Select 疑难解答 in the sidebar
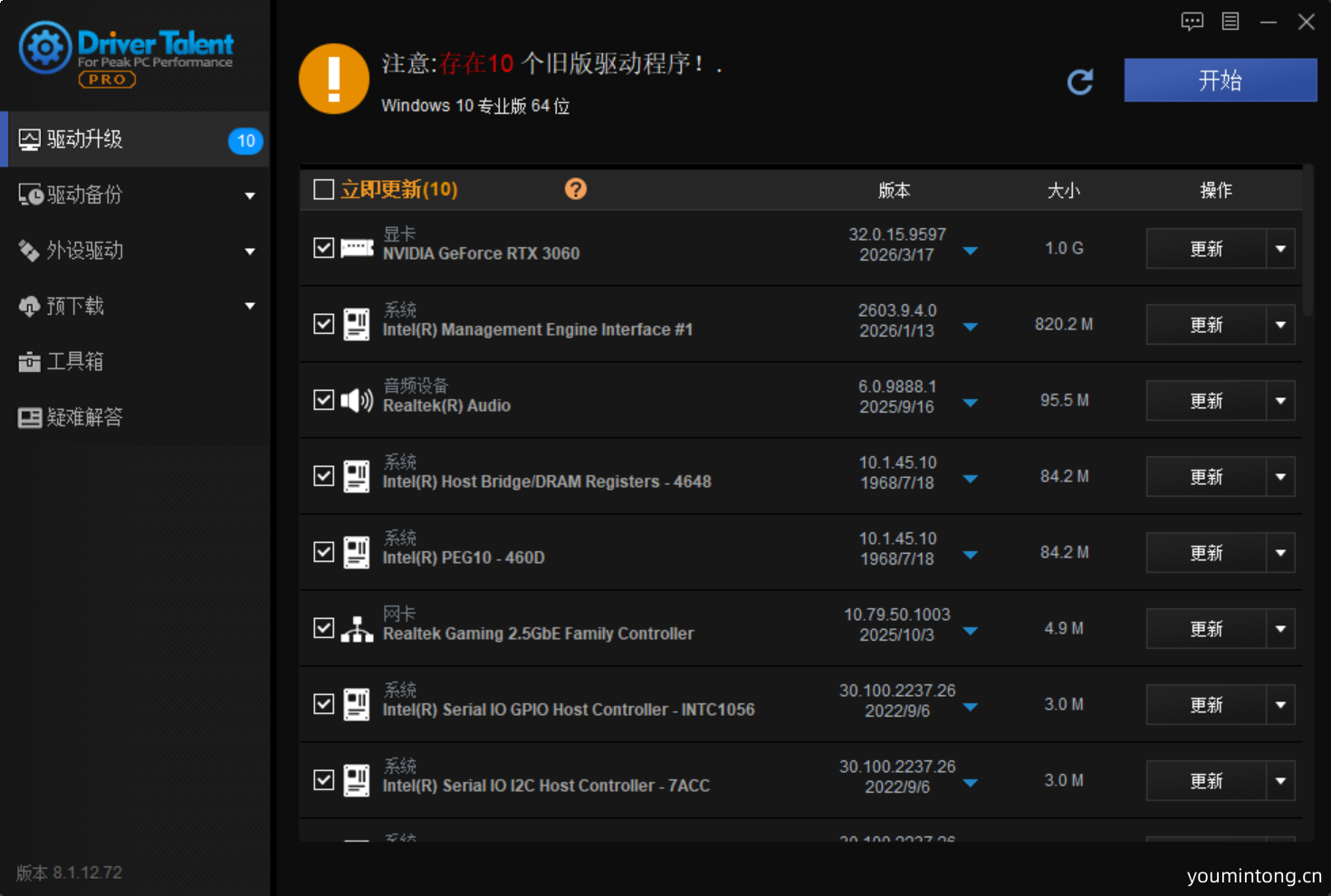Screen dimensions: 1331x896 83,417
